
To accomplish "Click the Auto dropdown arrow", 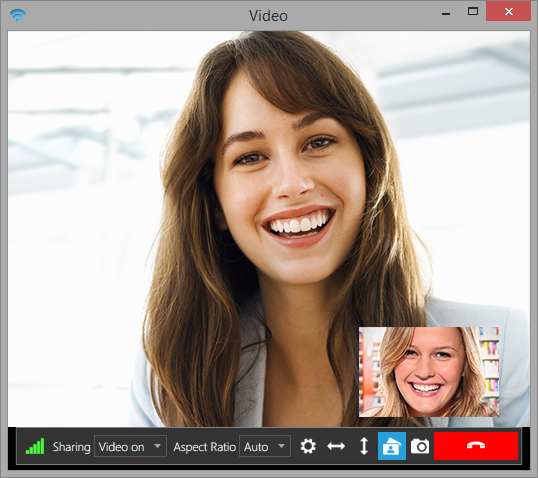I will (281, 446).
